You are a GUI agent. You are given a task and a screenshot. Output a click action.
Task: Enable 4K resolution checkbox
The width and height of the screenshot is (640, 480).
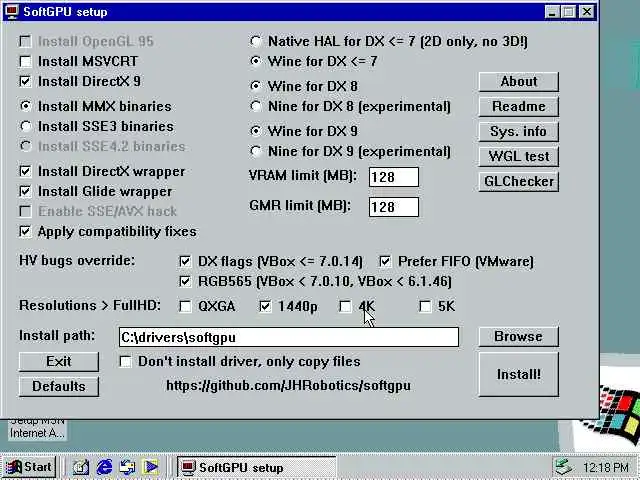(x=345, y=306)
